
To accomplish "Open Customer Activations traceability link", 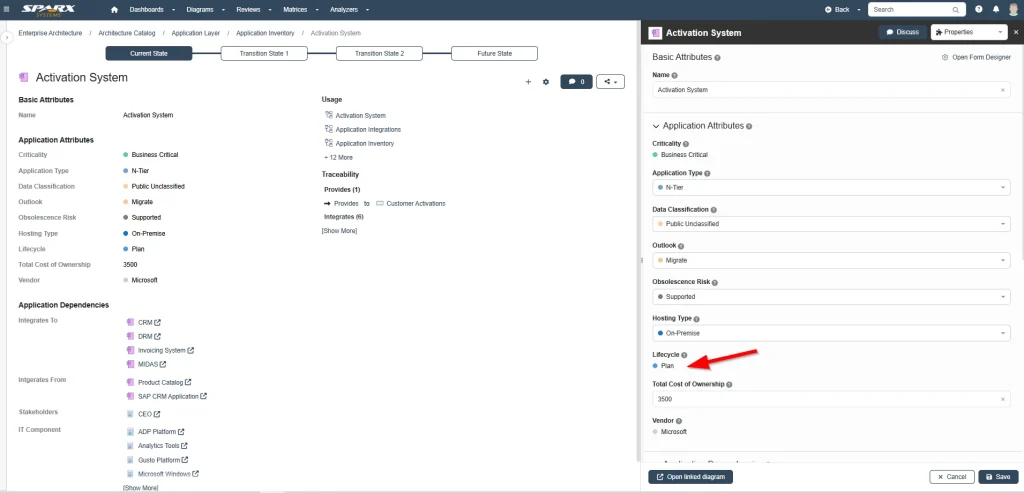I will 415,204.
